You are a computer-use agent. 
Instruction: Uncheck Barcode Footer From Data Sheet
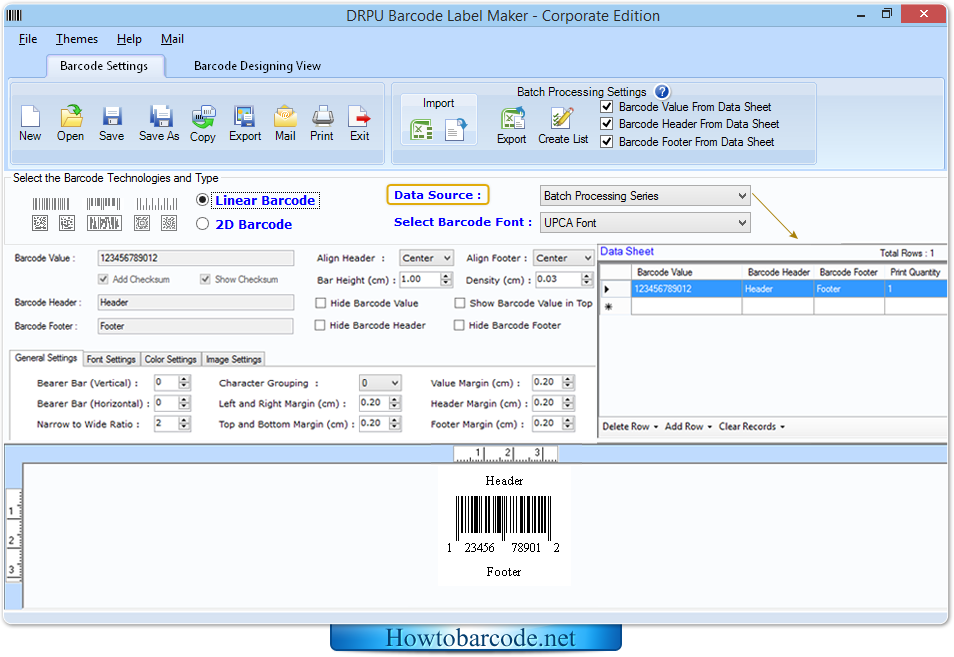607,142
